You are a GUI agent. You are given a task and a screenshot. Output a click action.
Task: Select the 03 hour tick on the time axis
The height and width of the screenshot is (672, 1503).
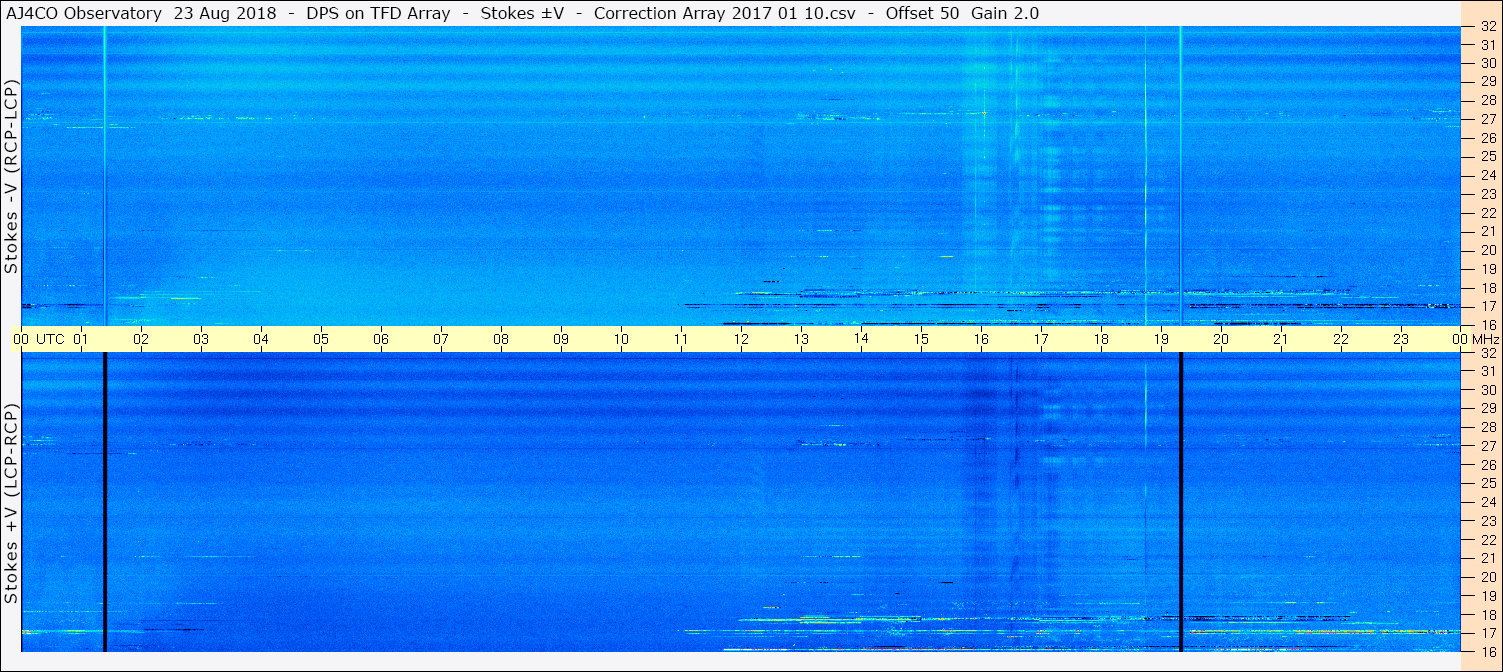(201, 339)
